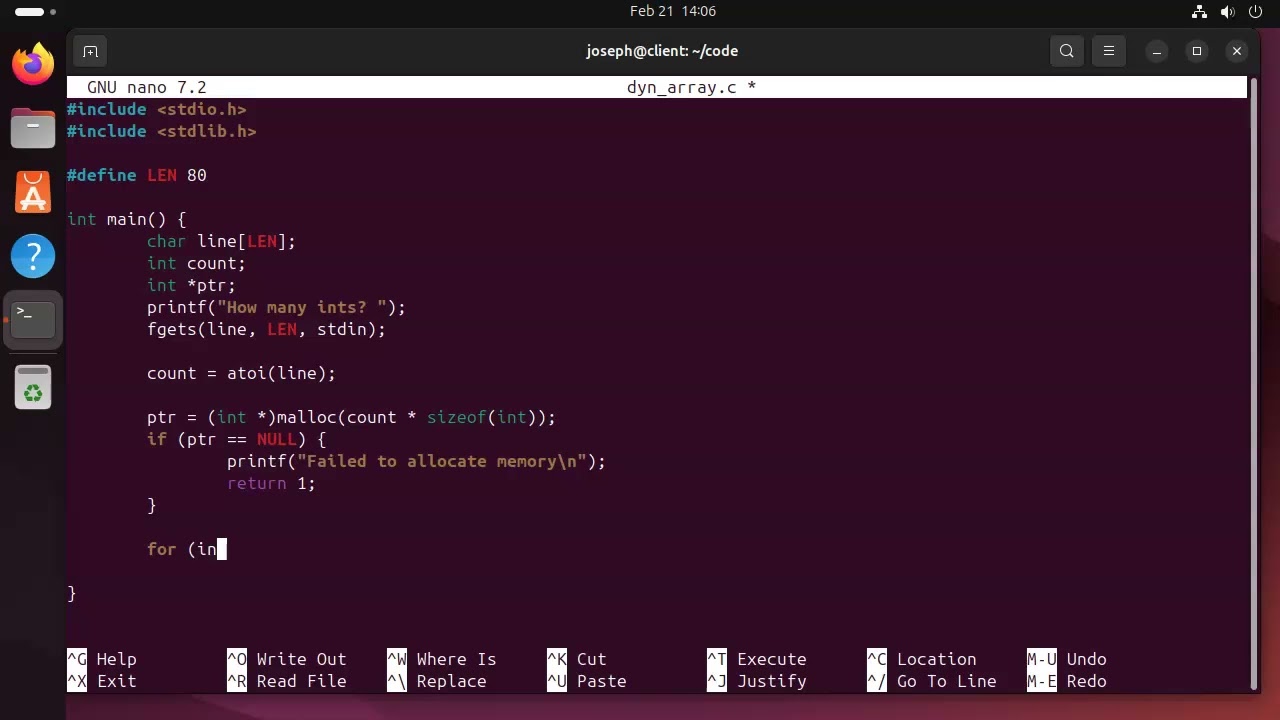This screenshot has height=720, width=1280.
Task: Open terminal hamburger menu
Action: click(1109, 51)
